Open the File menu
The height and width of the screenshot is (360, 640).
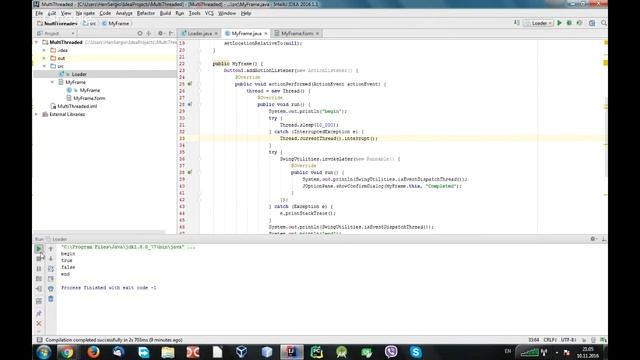(39, 13)
